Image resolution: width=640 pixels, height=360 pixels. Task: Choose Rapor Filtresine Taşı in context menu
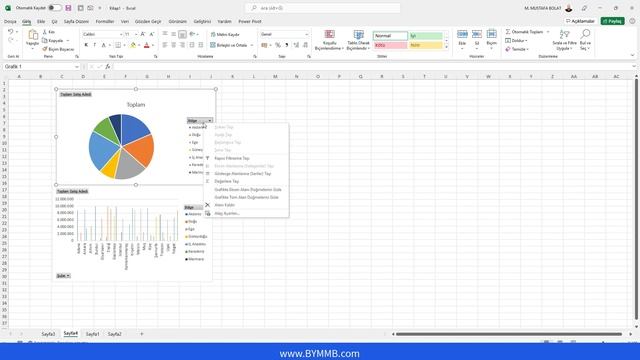232,158
